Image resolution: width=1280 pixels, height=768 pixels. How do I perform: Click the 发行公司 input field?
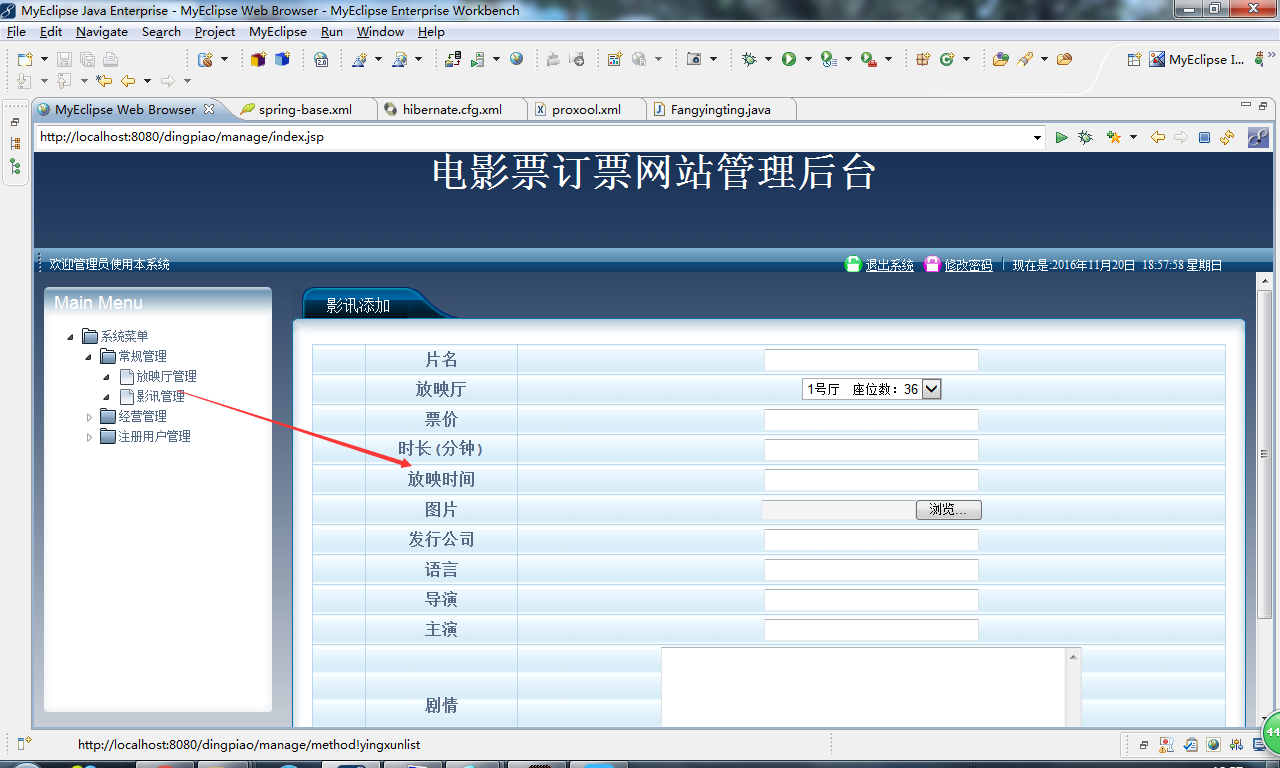tap(871, 540)
